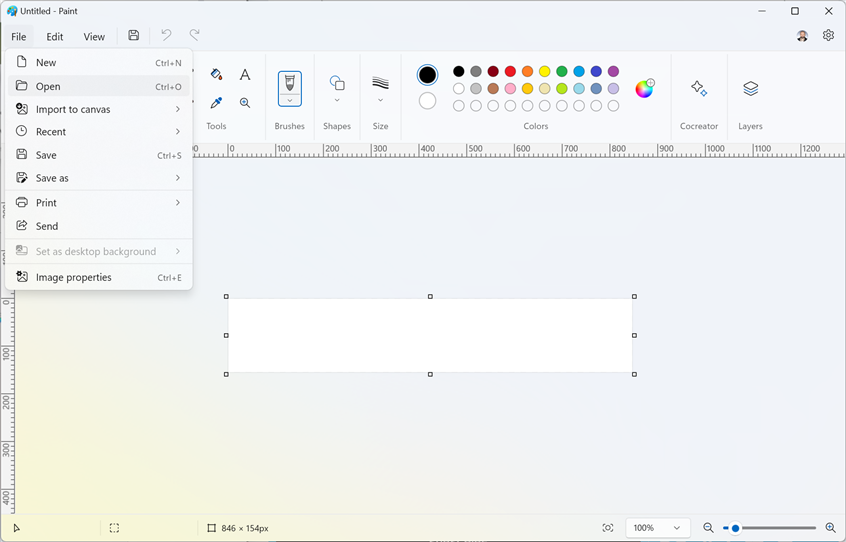The image size is (846, 542).
Task: Pick the red color swatch
Action: click(510, 72)
